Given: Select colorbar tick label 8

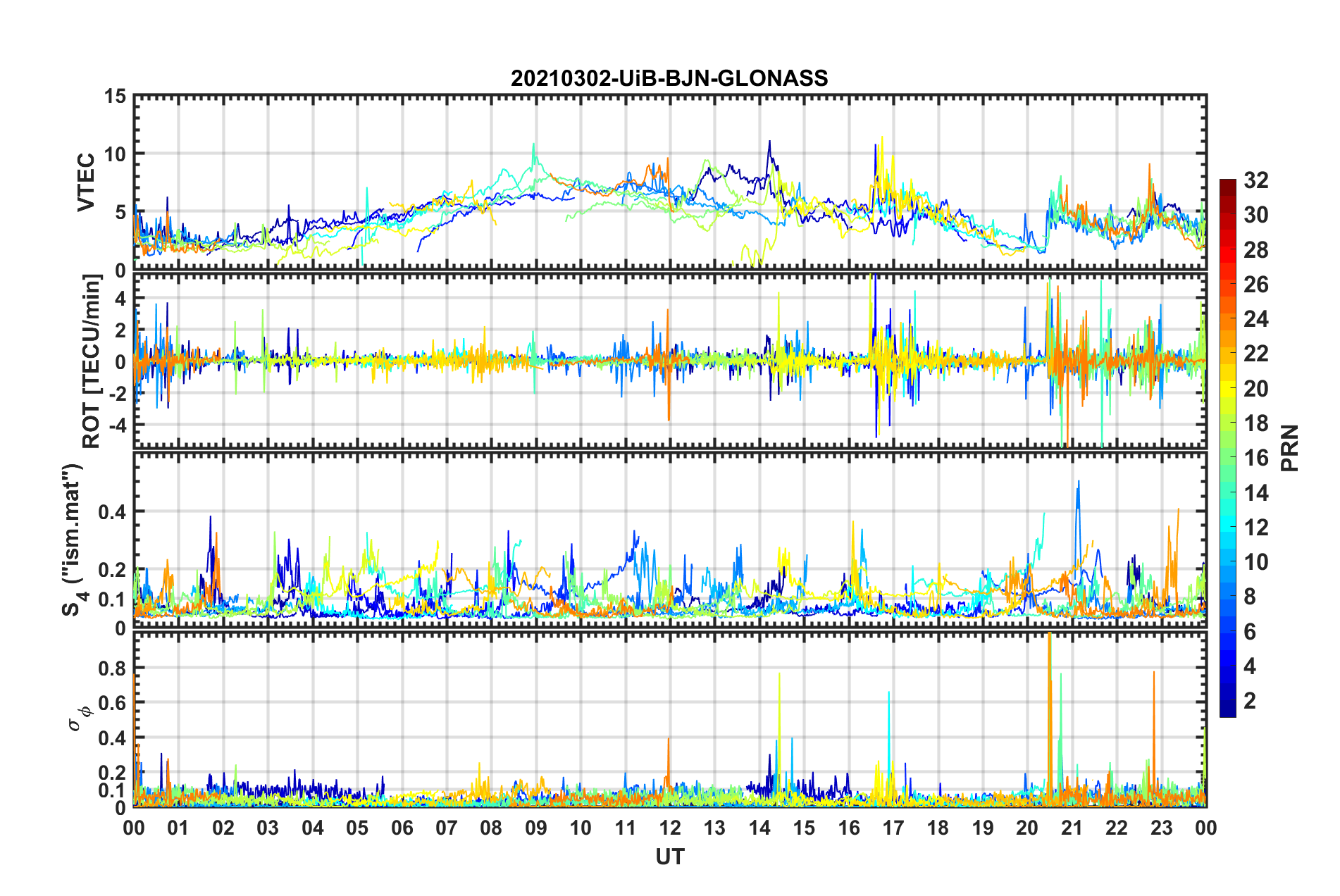Looking at the screenshot, I should [x=1250, y=597].
